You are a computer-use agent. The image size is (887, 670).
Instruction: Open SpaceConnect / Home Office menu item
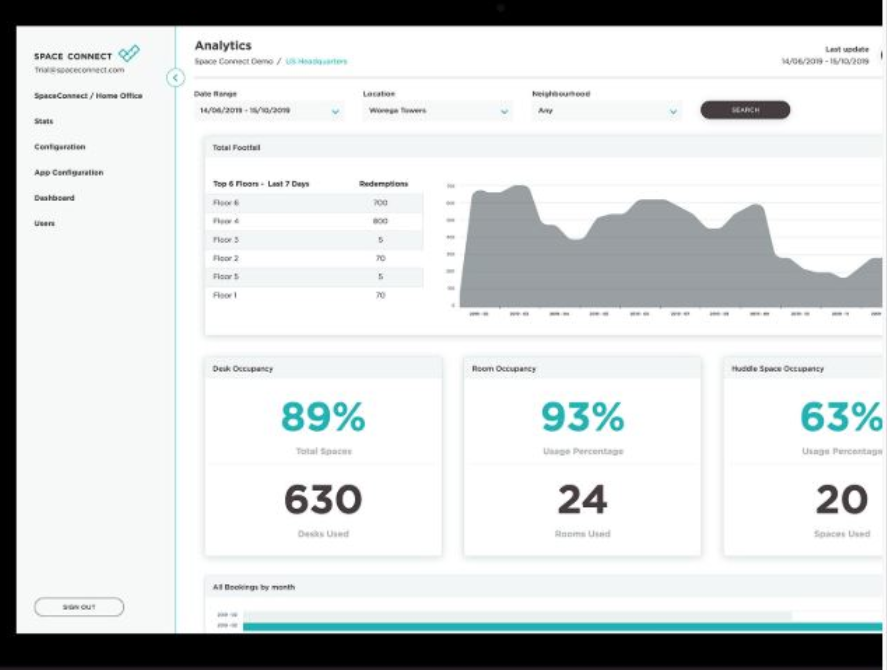point(88,96)
